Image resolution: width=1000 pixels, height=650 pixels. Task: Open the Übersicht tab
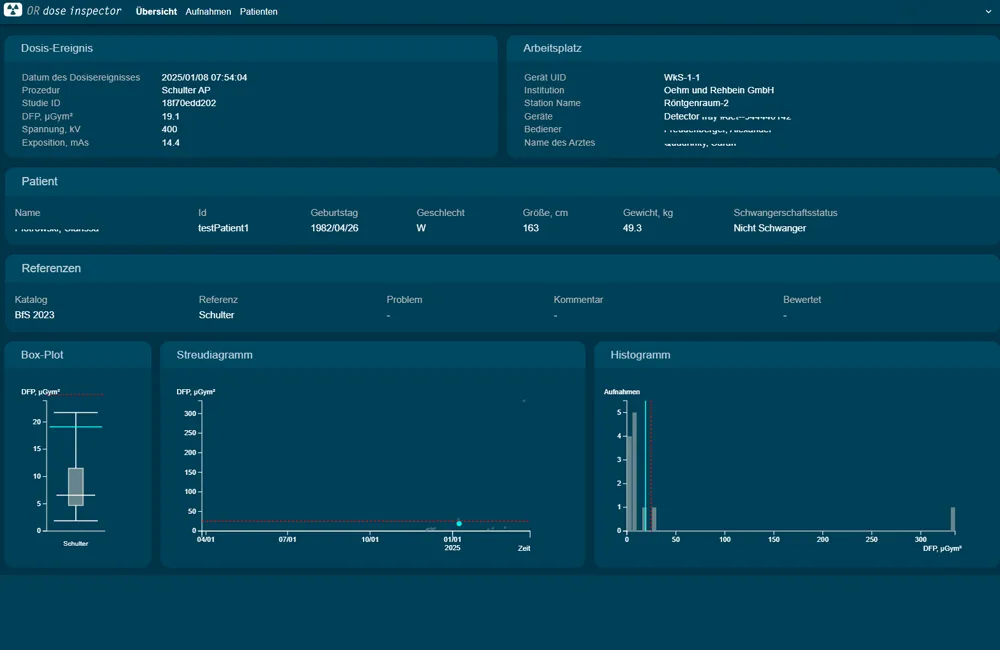156,12
